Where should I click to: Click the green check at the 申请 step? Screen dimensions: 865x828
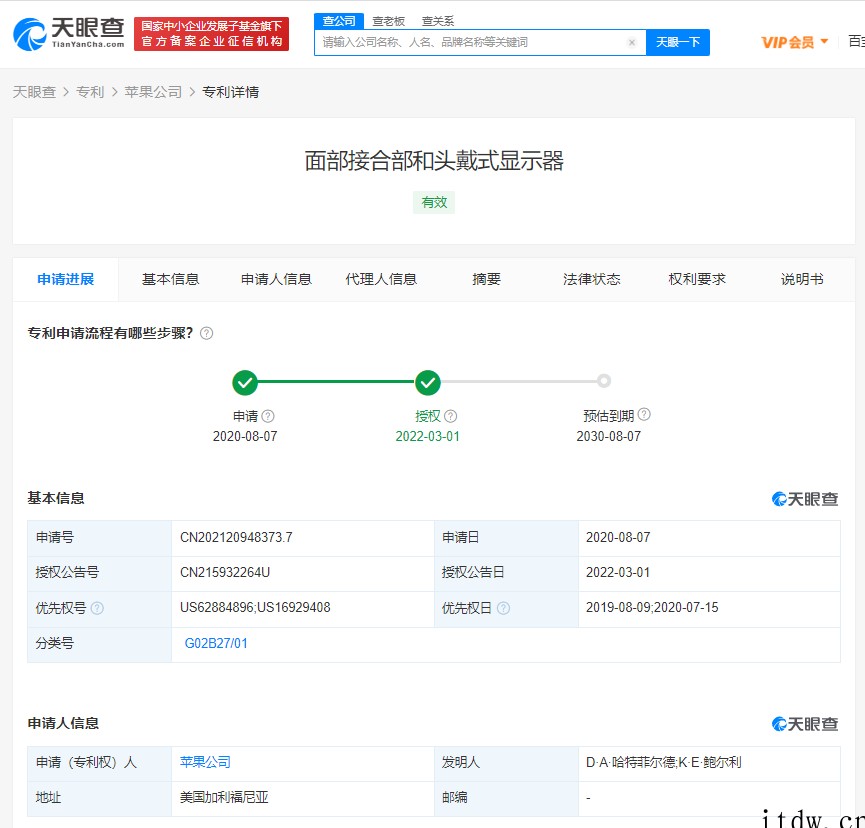point(245,382)
